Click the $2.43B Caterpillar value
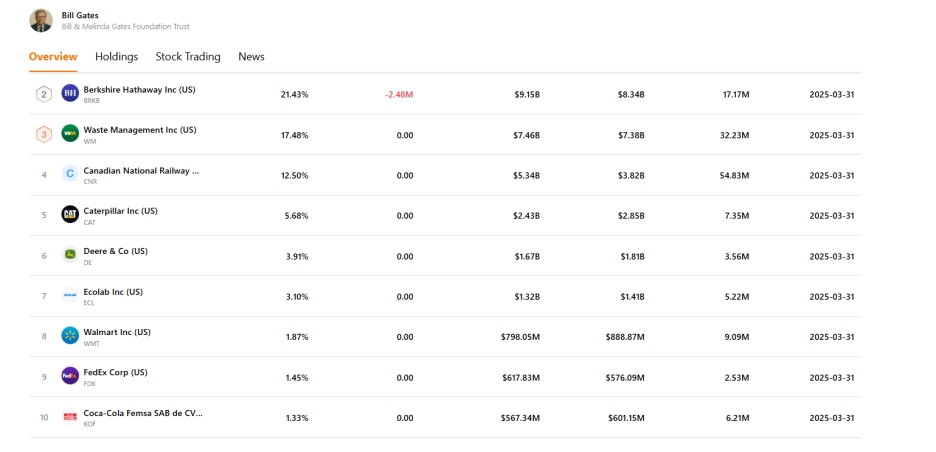 [527, 216]
